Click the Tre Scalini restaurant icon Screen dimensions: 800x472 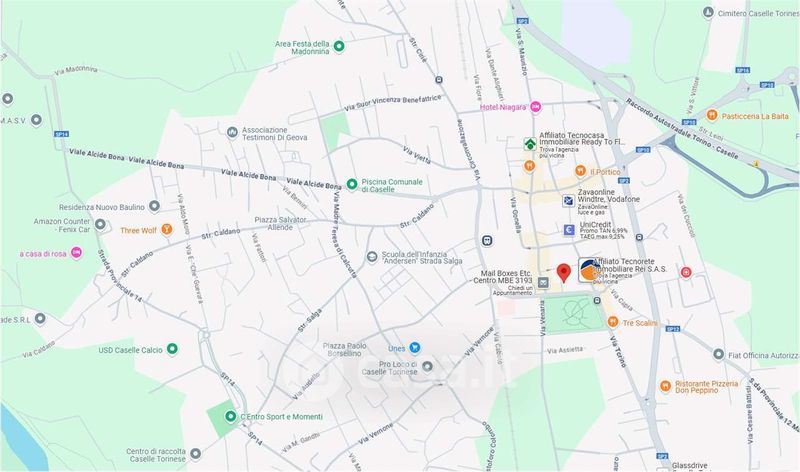click(x=613, y=322)
